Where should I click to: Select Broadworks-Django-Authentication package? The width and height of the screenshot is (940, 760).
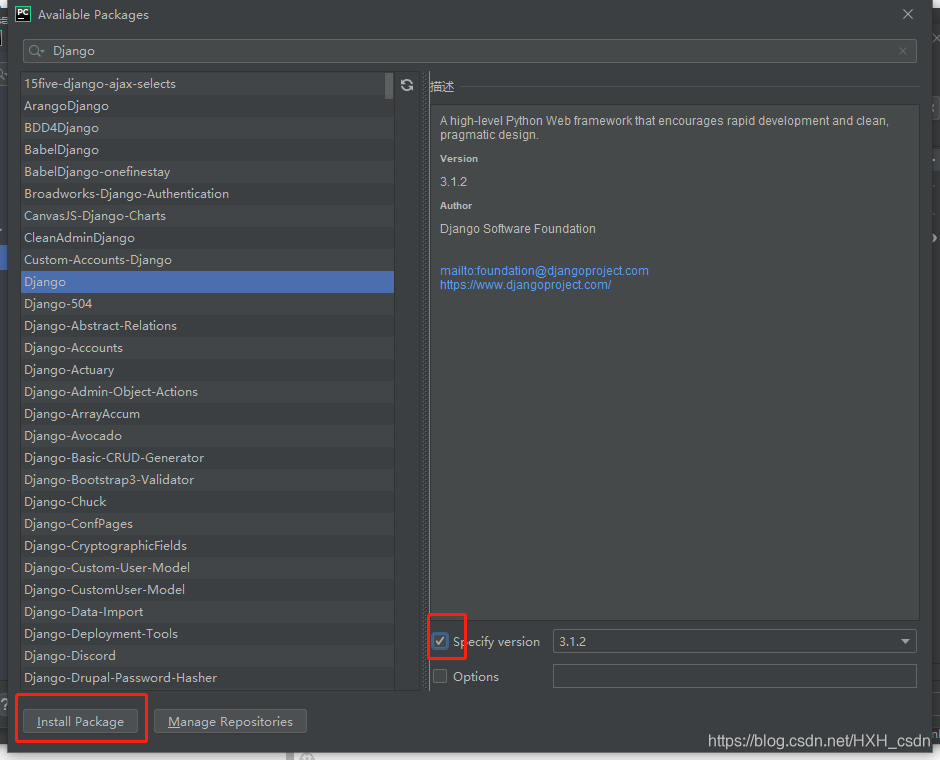(207, 194)
